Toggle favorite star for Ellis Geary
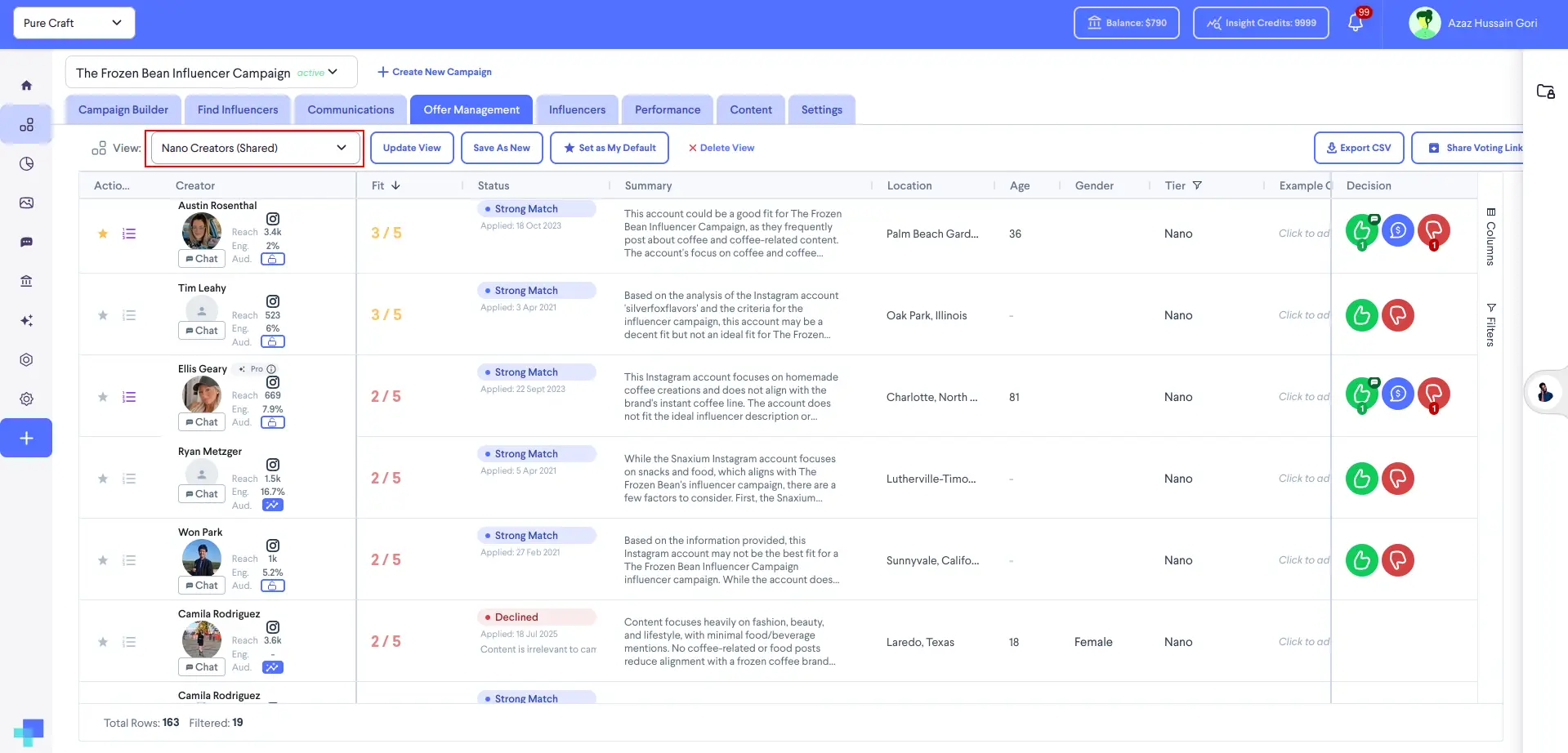 (103, 397)
